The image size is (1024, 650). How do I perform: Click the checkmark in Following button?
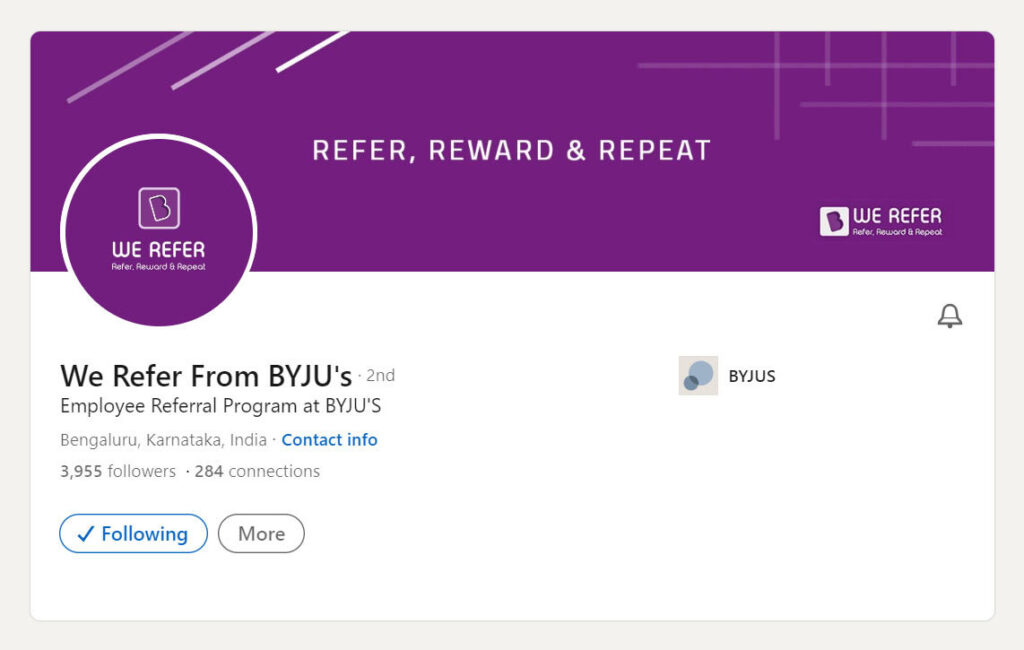pos(86,534)
